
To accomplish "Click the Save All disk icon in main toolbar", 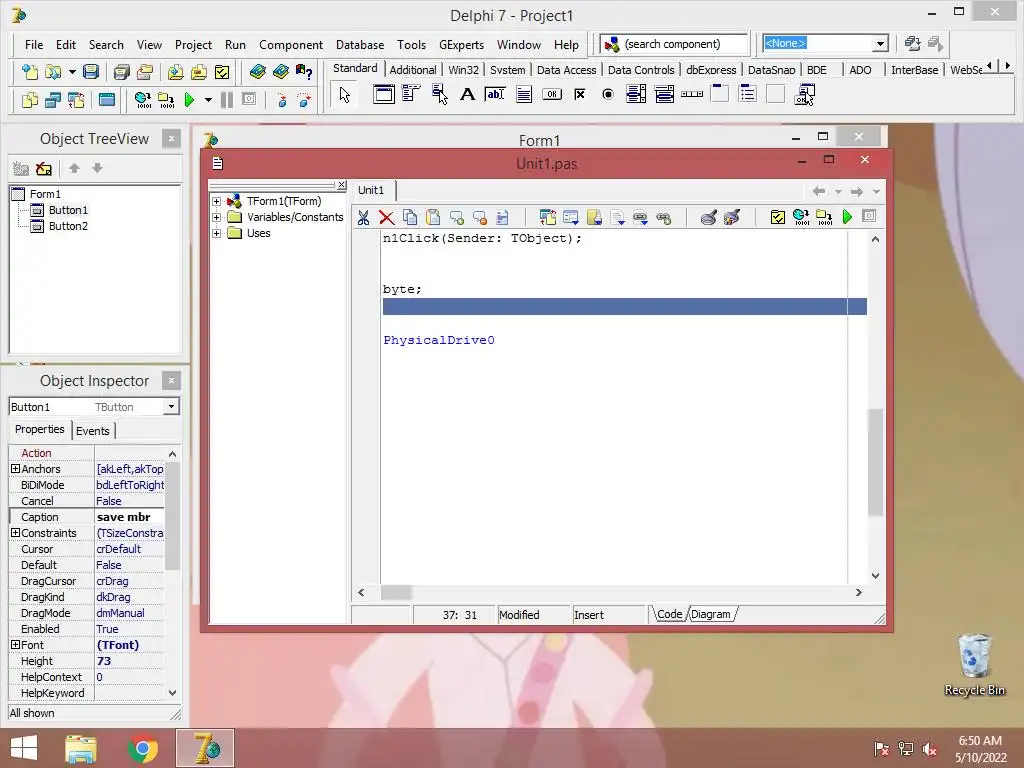I will coord(121,72).
